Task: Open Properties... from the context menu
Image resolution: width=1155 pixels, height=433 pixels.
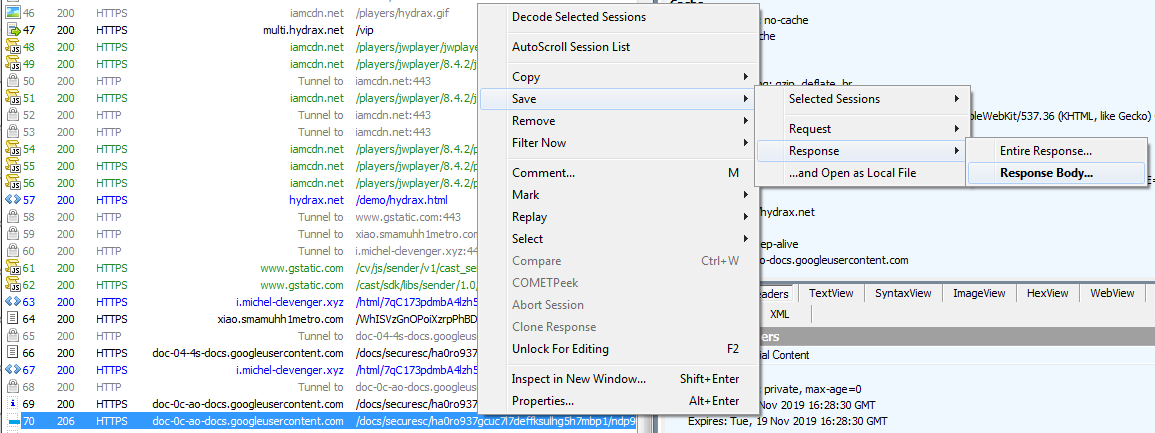Action: pos(619,401)
